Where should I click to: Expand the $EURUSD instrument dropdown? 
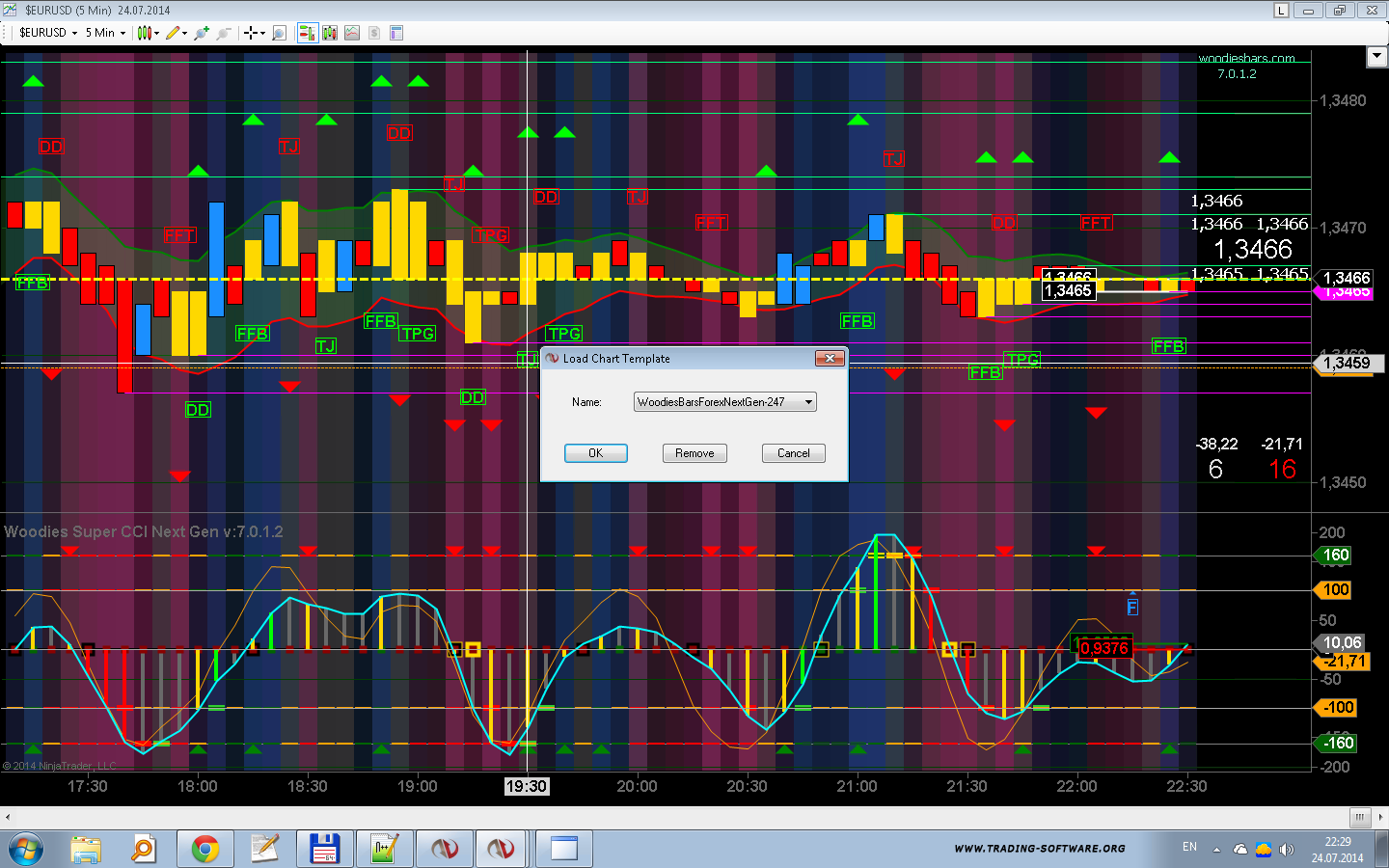tap(74, 33)
